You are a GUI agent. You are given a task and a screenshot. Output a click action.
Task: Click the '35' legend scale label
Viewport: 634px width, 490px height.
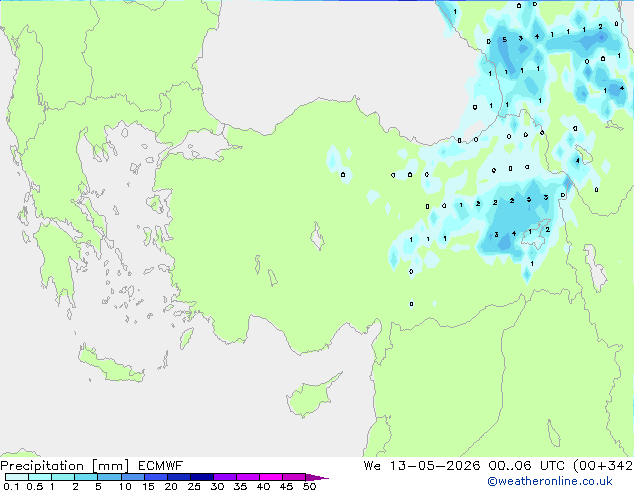(x=240, y=486)
